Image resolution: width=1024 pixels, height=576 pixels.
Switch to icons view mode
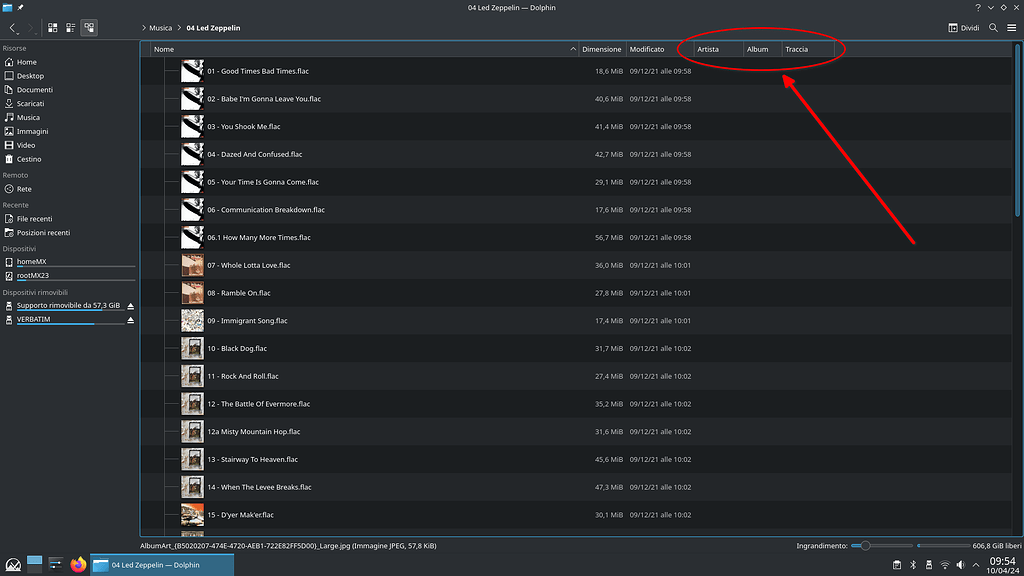tap(52, 28)
